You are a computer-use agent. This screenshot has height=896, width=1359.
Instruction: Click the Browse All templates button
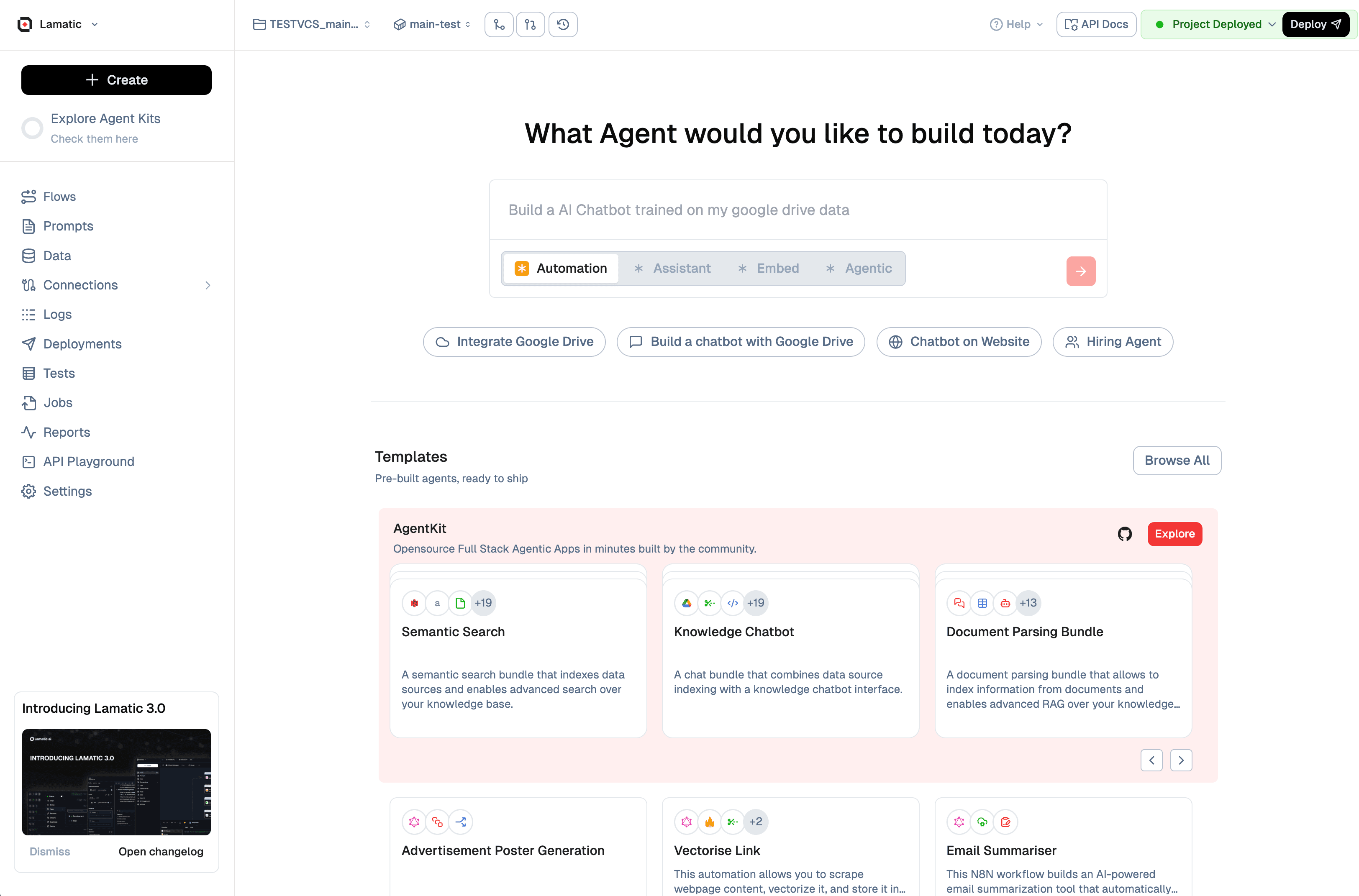pyautogui.click(x=1176, y=461)
